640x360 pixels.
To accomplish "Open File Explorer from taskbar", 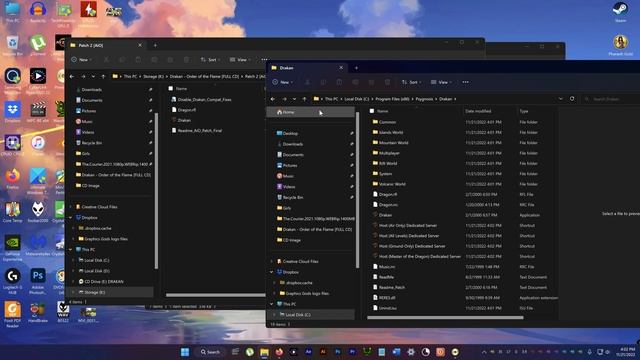I will 264,352.
